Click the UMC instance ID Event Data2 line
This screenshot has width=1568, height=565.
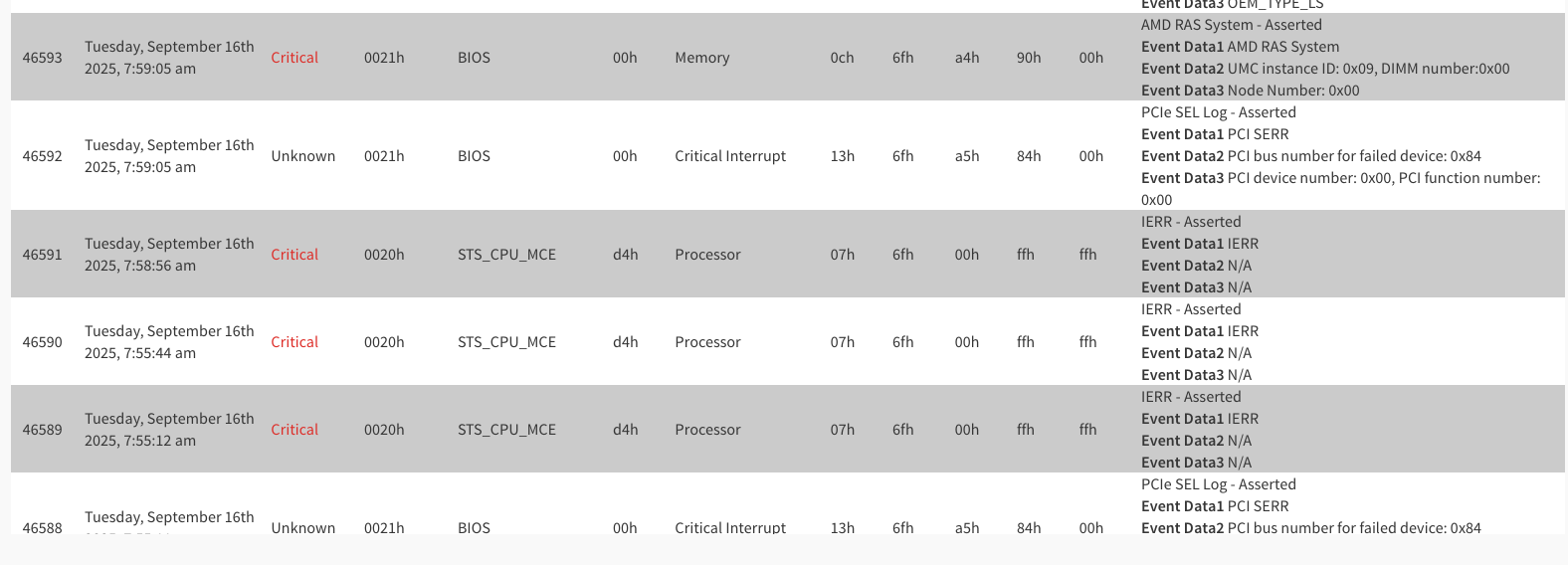1324,69
